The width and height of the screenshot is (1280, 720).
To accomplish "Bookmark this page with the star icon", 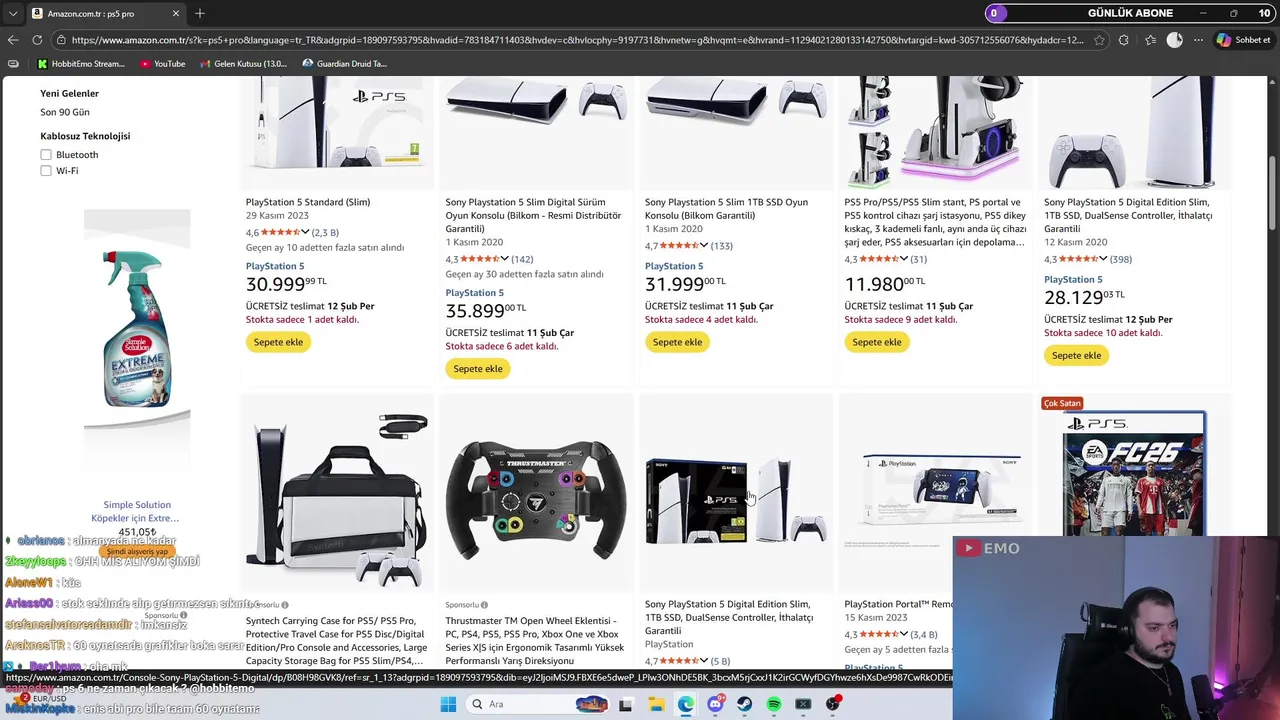I will [x=1099, y=40].
